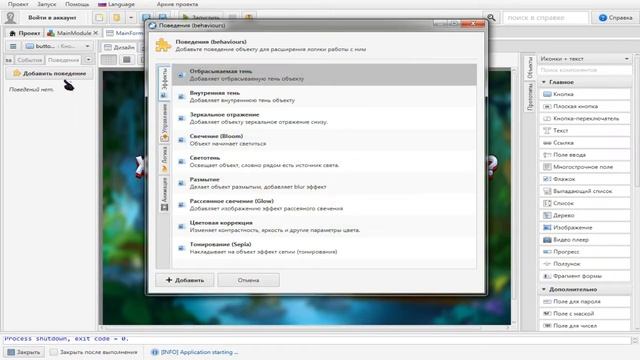Click the new project toolbar icon
This screenshot has height=360, width=640.
coord(99,18)
